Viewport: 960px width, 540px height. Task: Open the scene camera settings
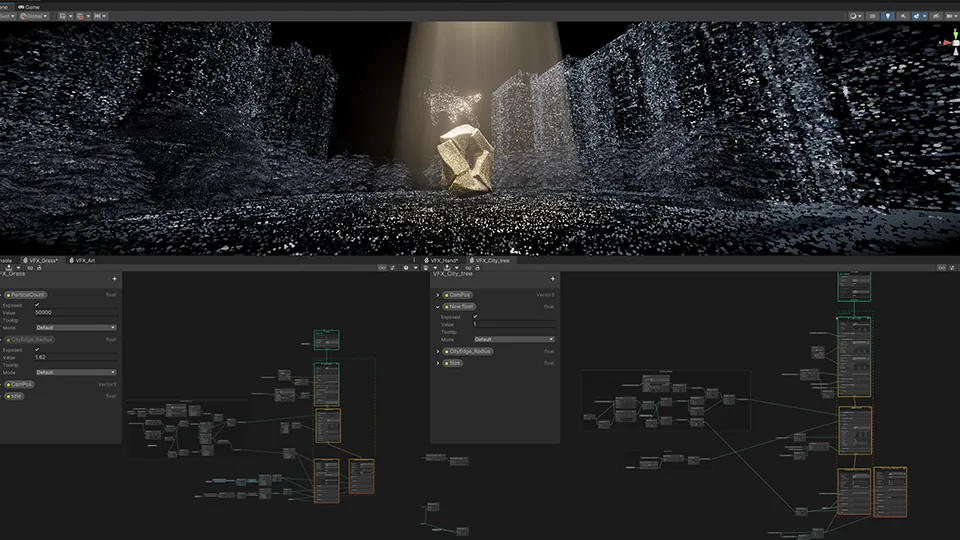[951, 16]
